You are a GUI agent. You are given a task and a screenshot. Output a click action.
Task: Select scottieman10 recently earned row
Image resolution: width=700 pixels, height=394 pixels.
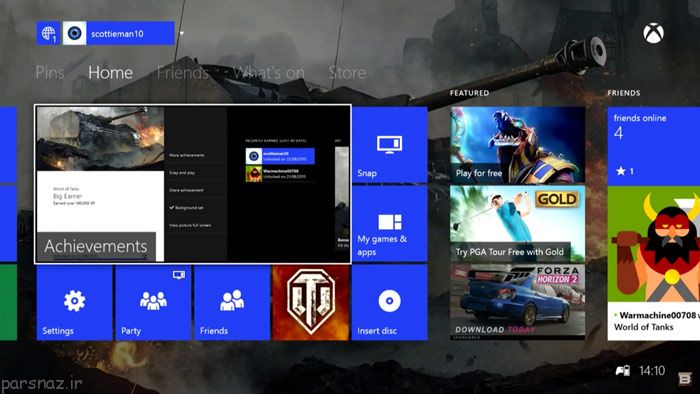(x=280, y=156)
